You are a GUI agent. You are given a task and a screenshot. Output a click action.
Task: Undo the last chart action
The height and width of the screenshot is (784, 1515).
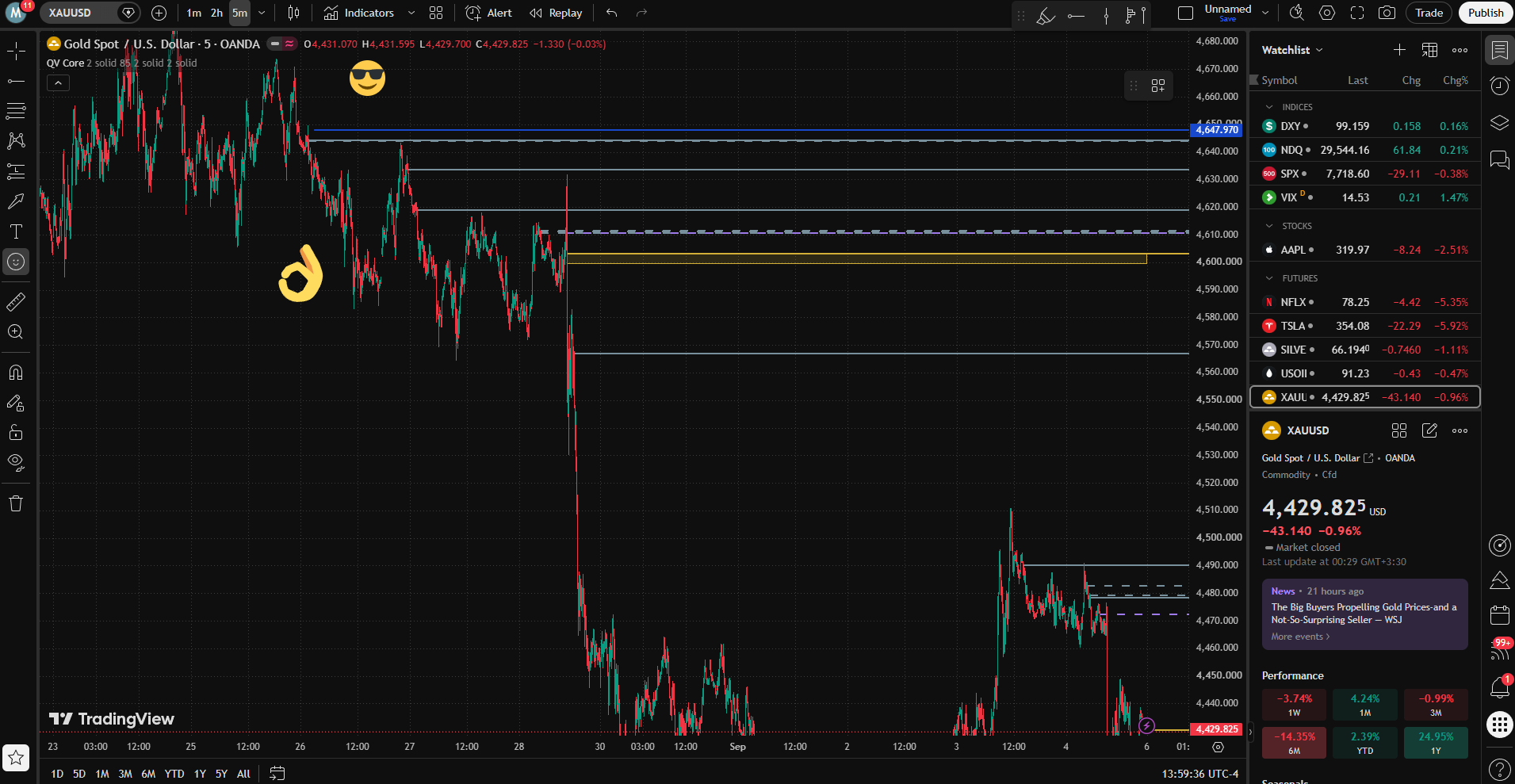(611, 13)
